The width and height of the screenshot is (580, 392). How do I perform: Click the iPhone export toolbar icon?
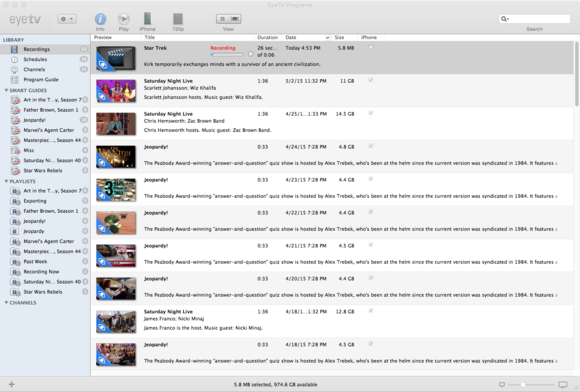[x=147, y=19]
